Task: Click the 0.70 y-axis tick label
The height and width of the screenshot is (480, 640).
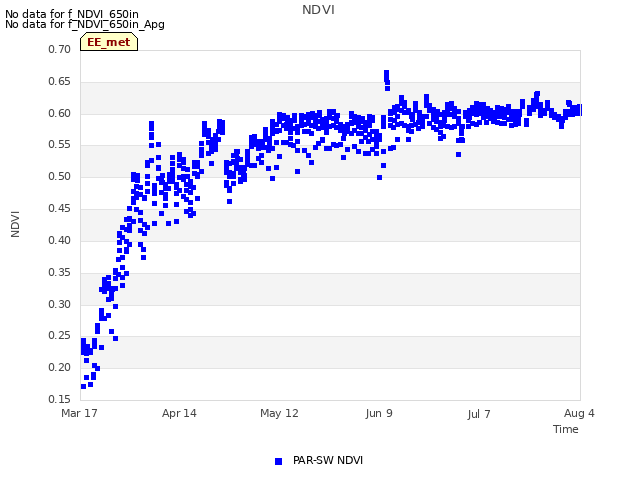Action: (60, 49)
